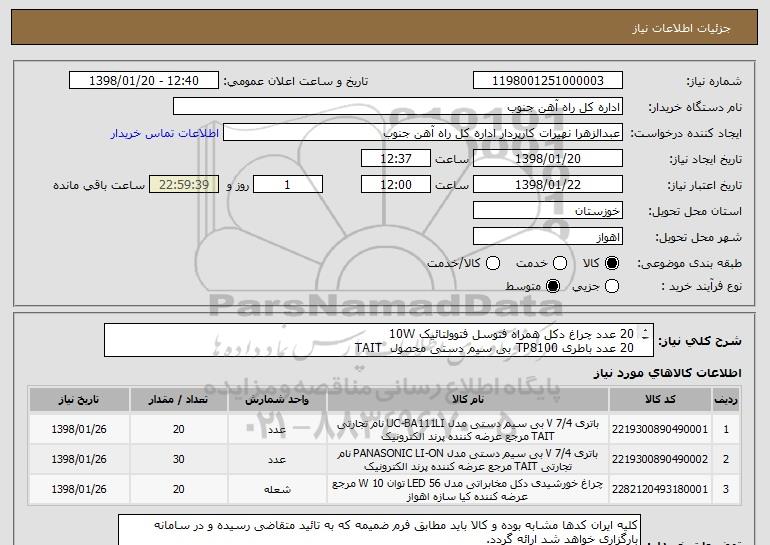Click unit شعله in row 3
Viewport: 770px width, 545px height.
277,490
